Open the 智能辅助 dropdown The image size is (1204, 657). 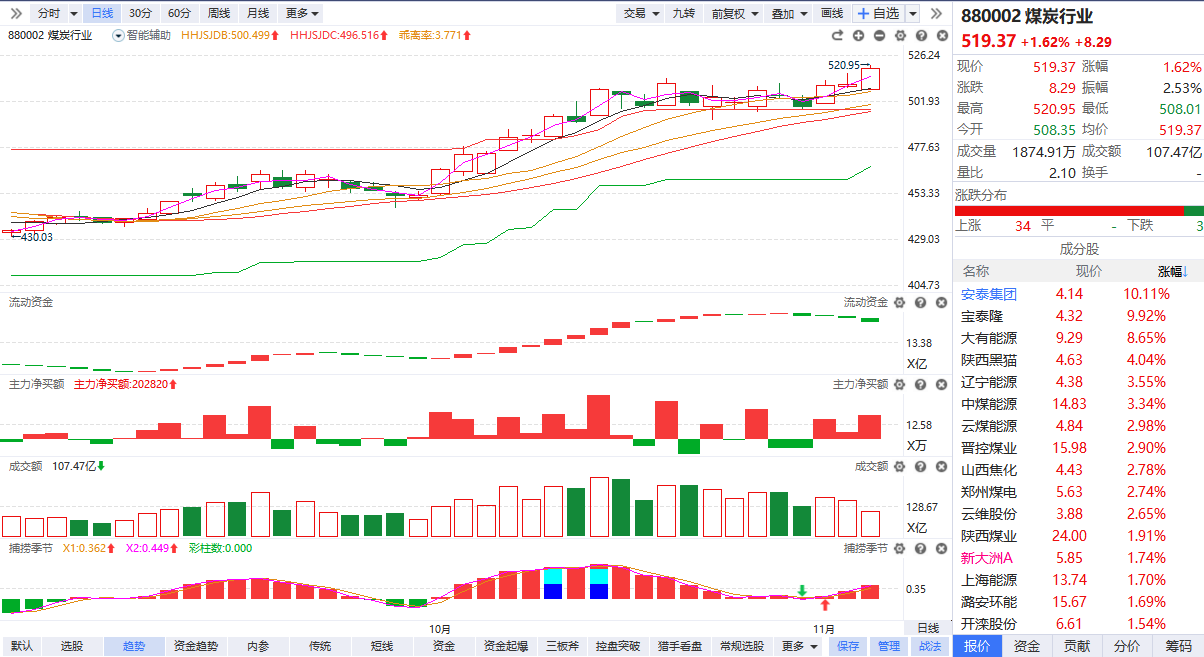point(142,35)
